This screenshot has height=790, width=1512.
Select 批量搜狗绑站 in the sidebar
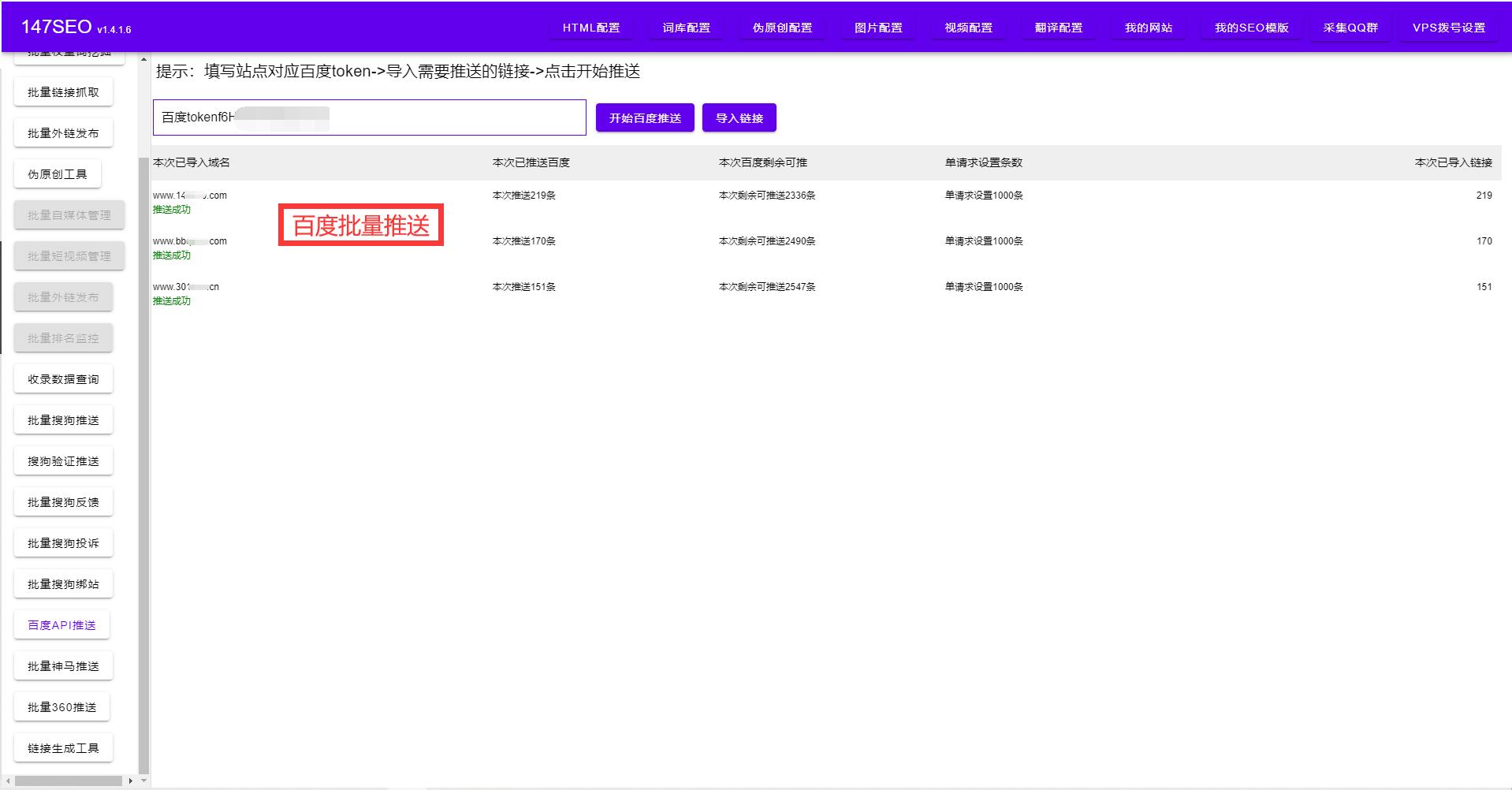click(x=63, y=583)
